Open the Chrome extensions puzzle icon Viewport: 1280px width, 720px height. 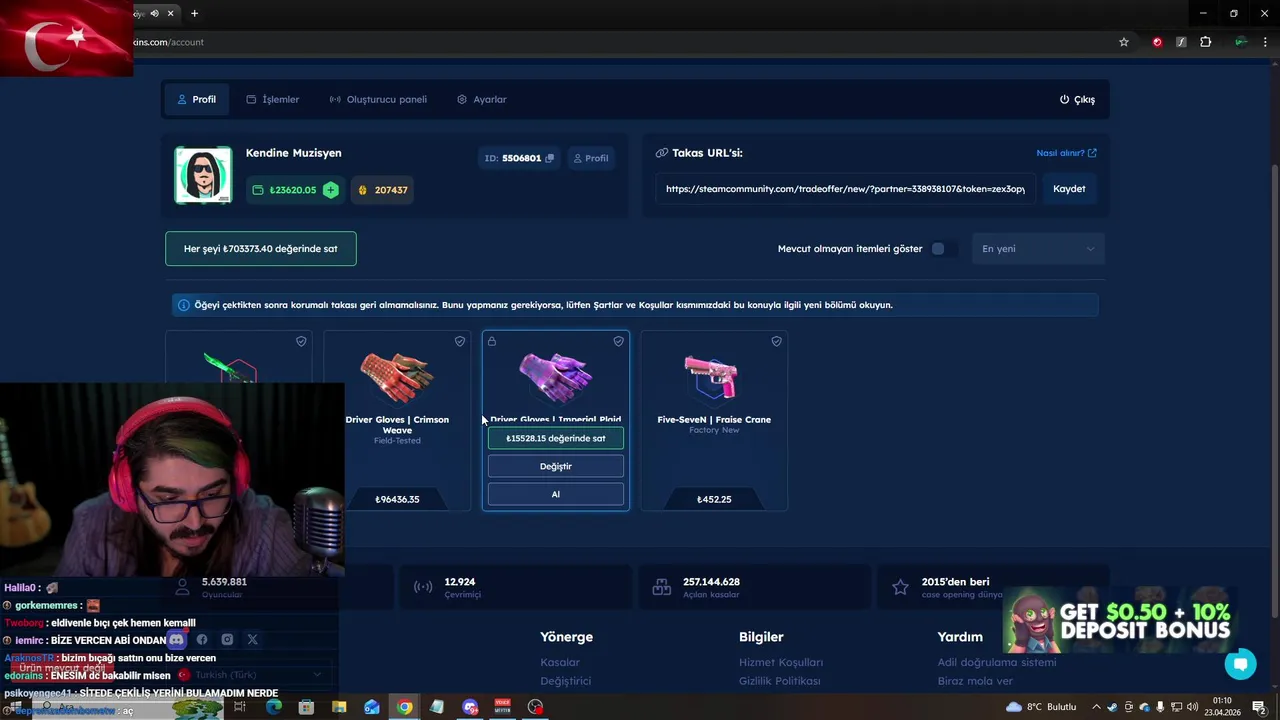pos(1205,42)
